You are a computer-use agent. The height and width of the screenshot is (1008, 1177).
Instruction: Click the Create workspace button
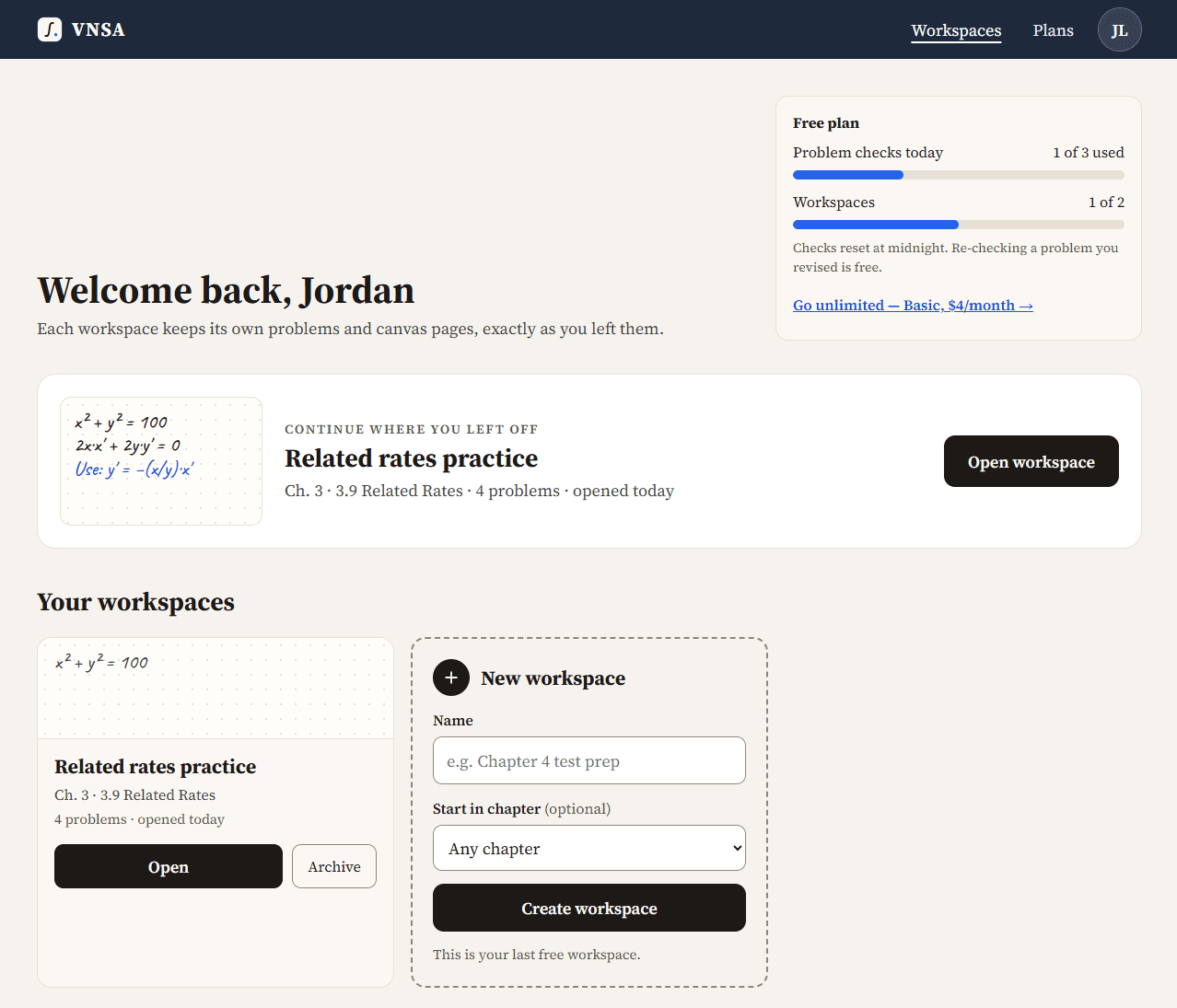[x=589, y=908]
